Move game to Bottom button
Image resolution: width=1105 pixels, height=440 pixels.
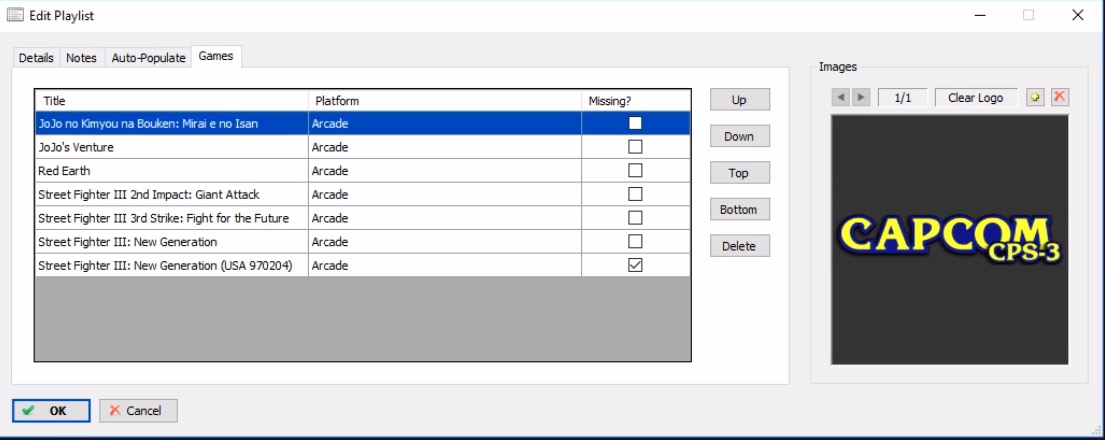click(739, 209)
